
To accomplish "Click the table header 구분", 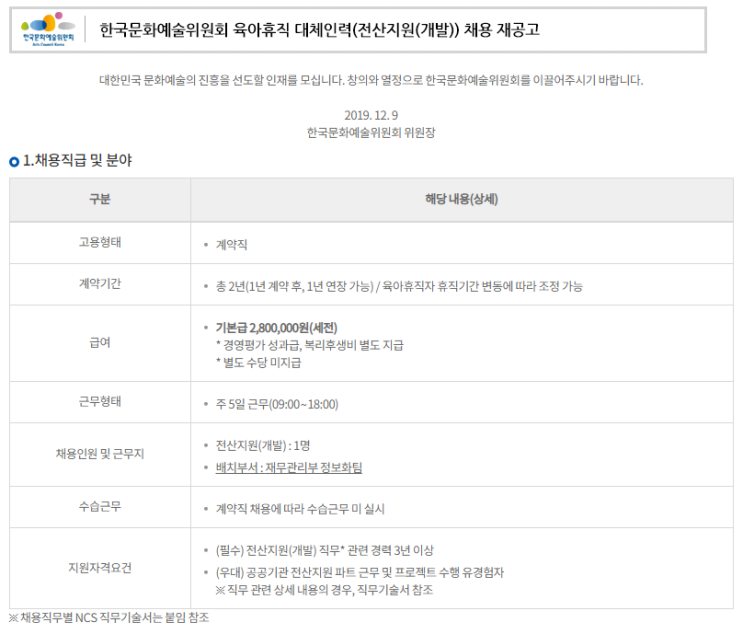I will 100,199.
